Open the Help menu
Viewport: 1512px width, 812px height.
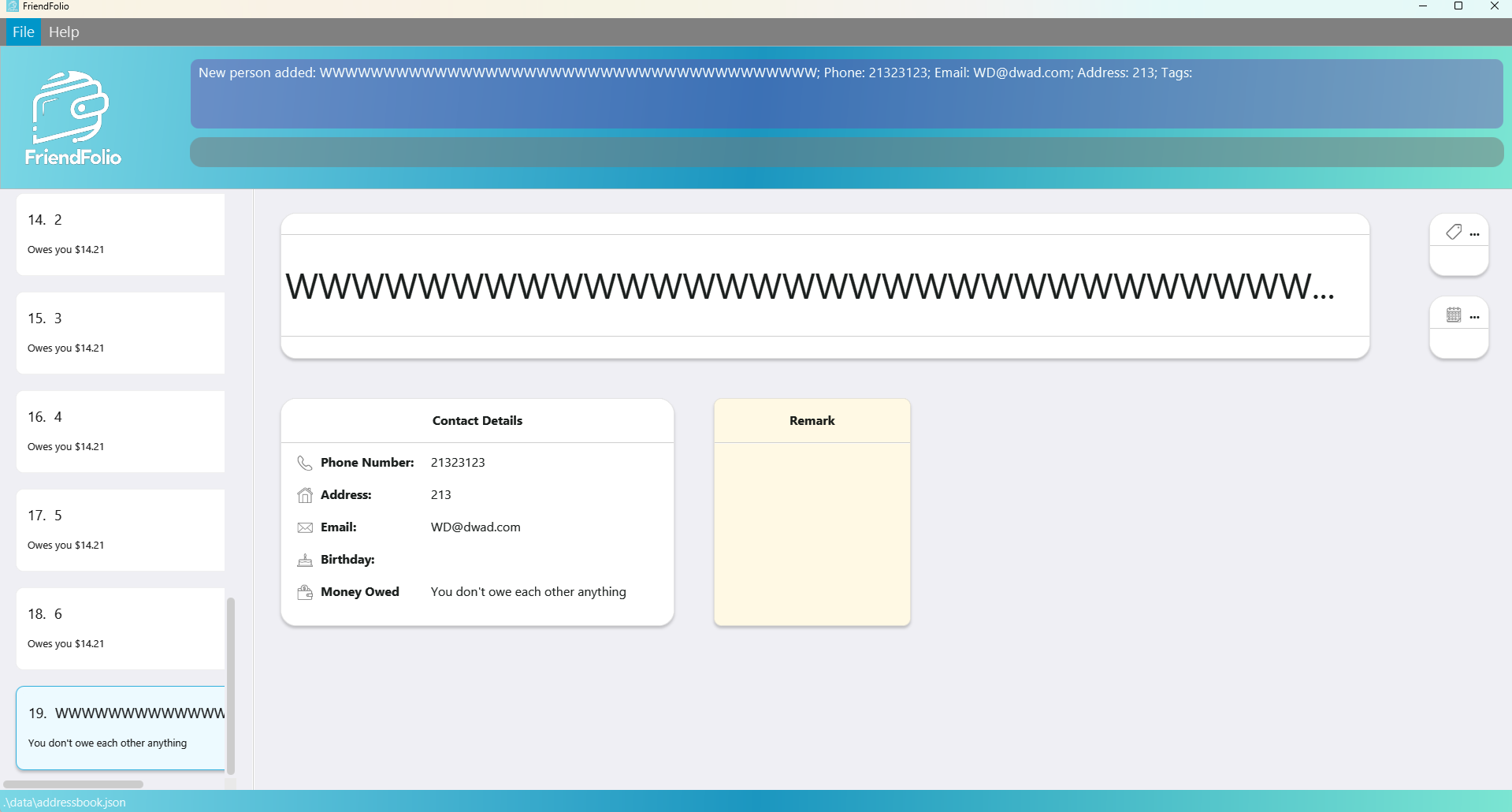[64, 32]
